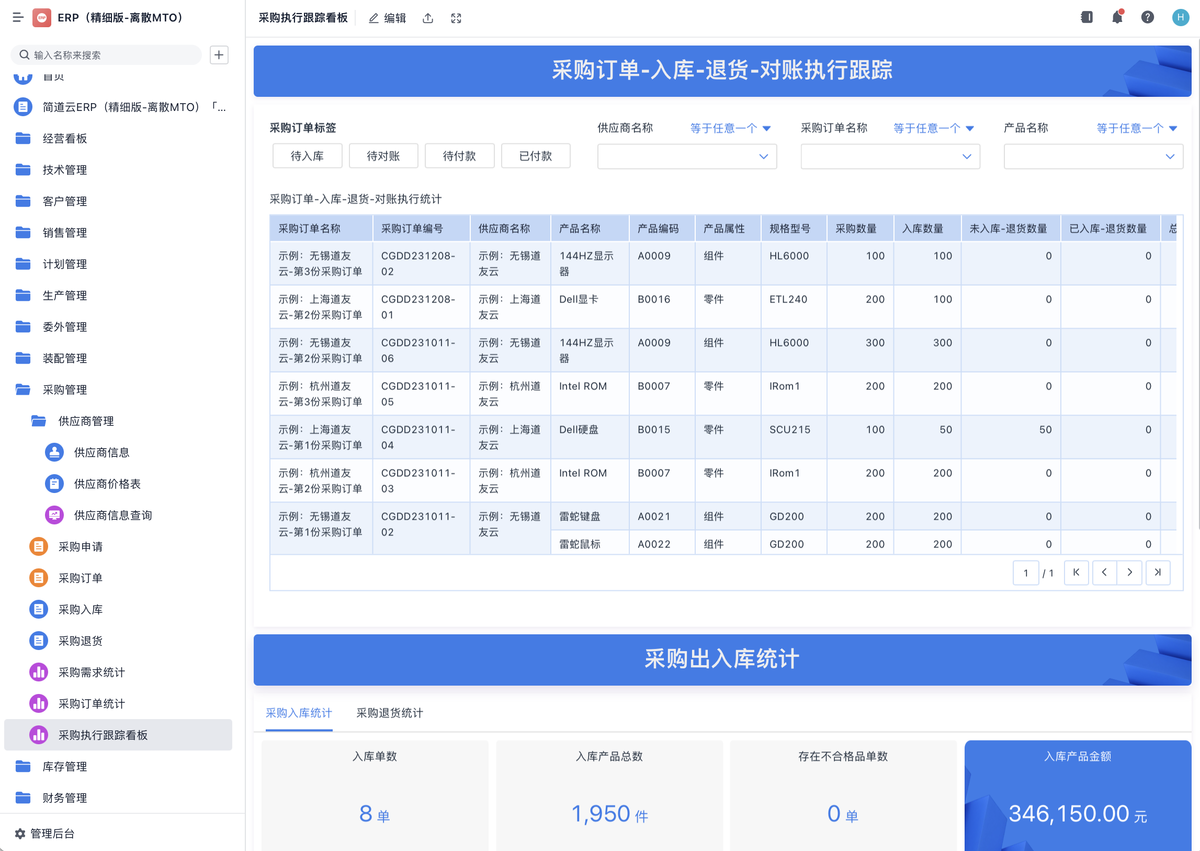Open the 供应商名称 dropdown box
This screenshot has width=1200, height=851.
686,156
